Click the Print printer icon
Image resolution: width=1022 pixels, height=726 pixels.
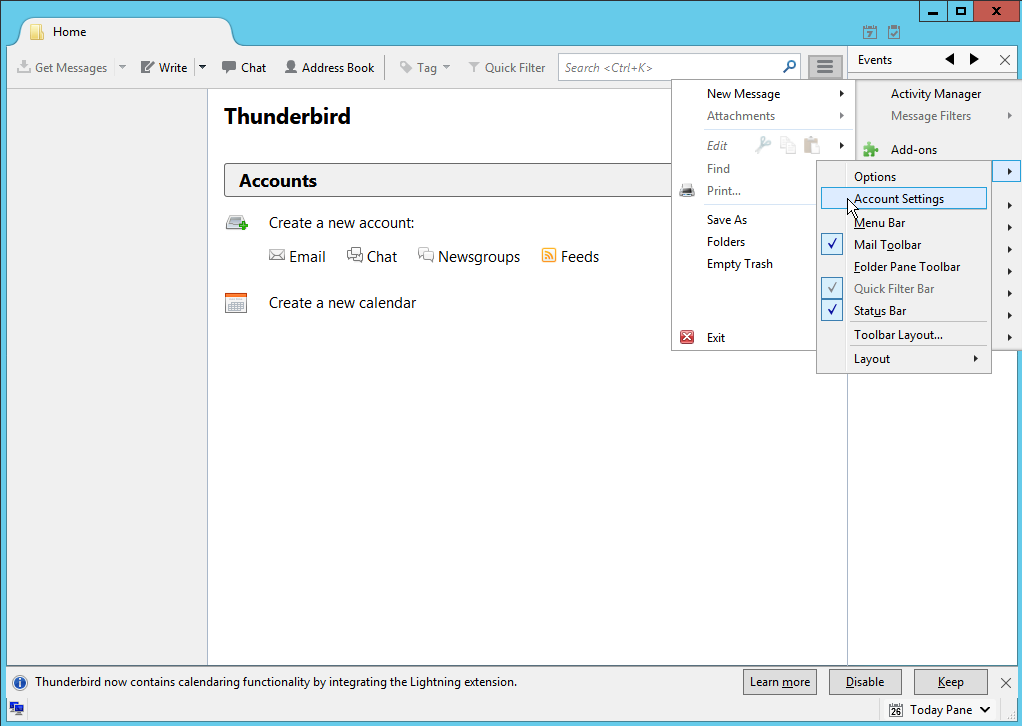click(x=687, y=191)
